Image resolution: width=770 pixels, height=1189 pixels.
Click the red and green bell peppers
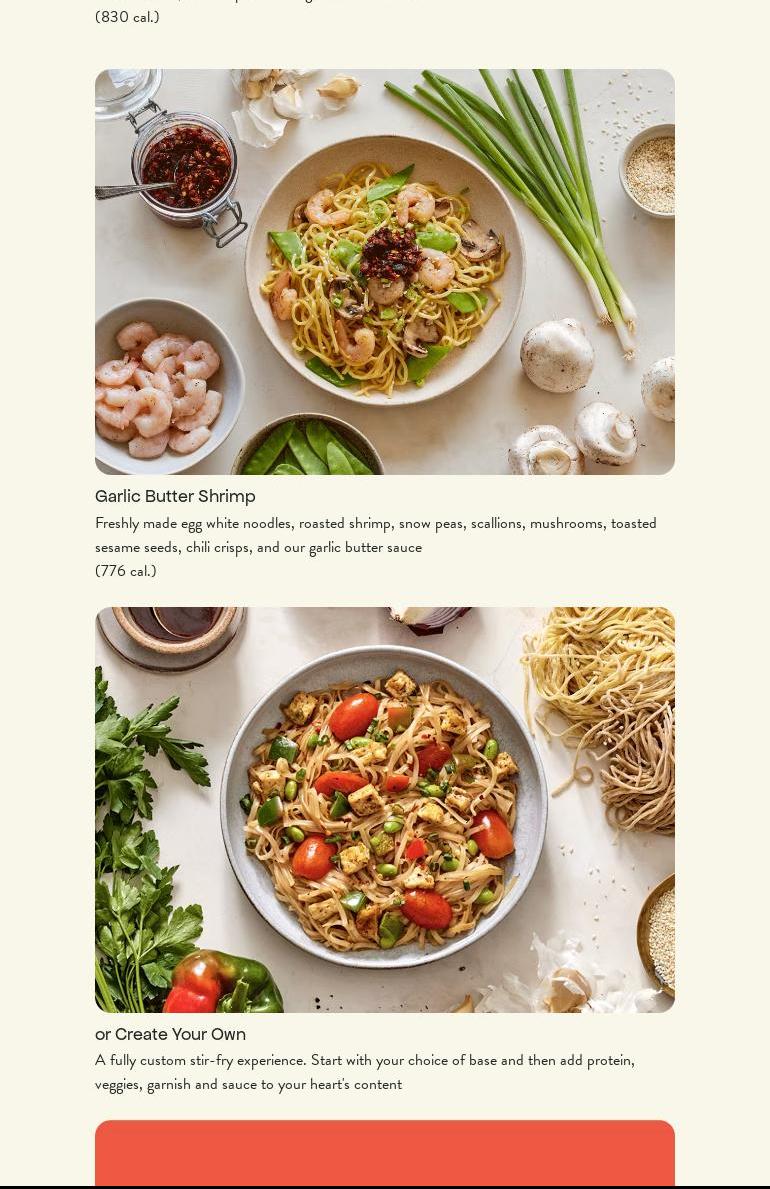(222, 983)
